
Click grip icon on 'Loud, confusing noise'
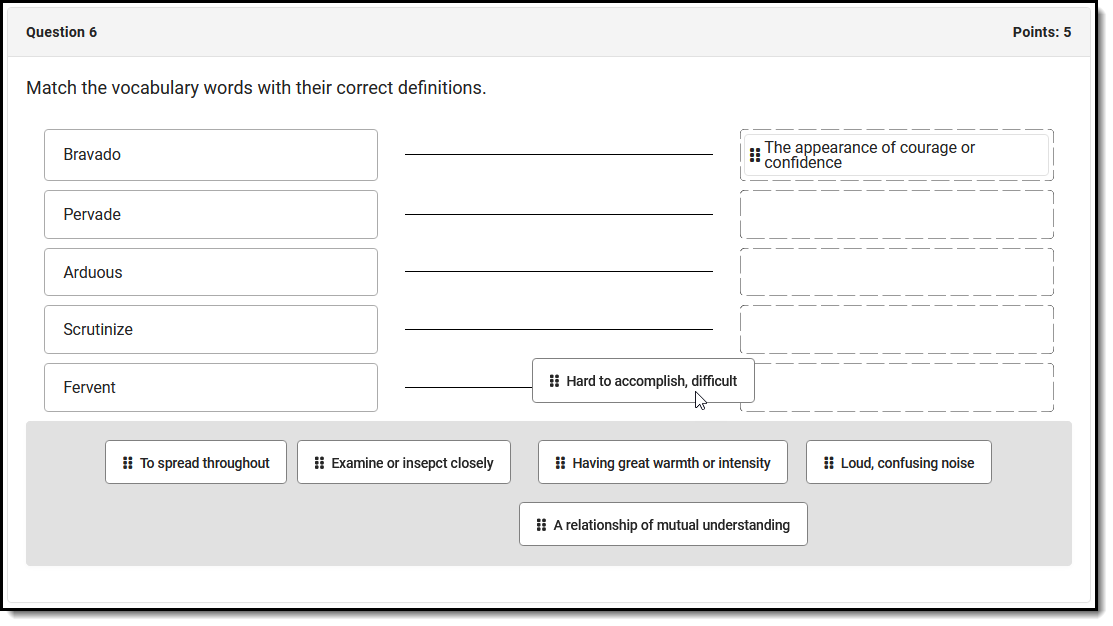[828, 463]
